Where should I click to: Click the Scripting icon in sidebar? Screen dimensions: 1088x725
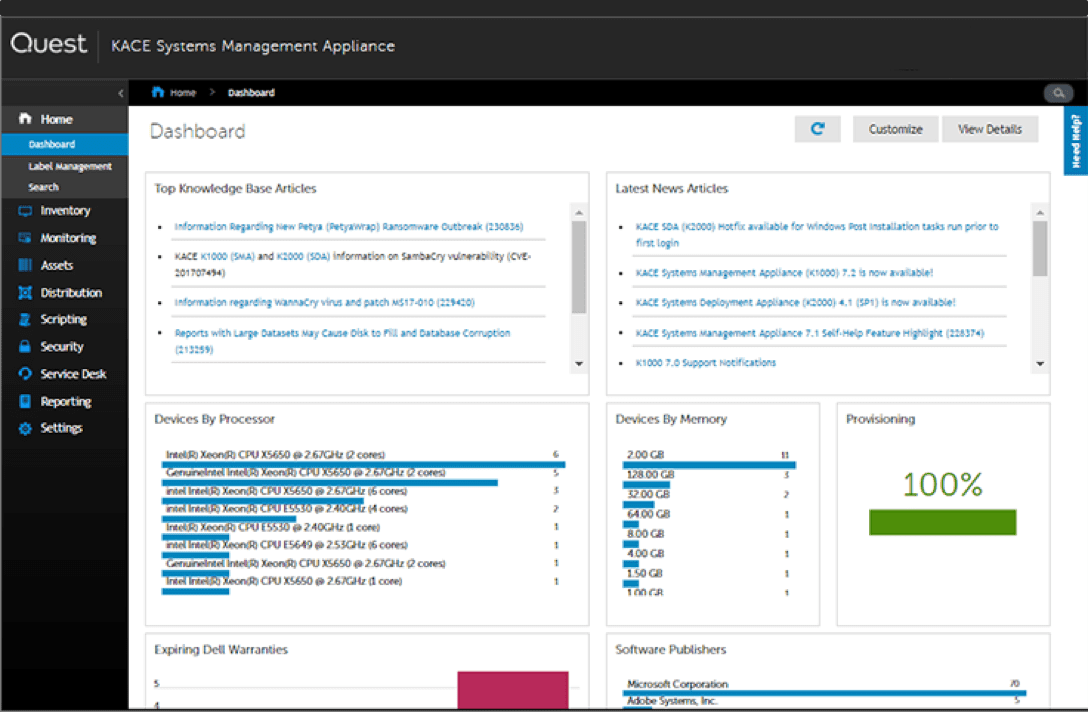[25, 320]
